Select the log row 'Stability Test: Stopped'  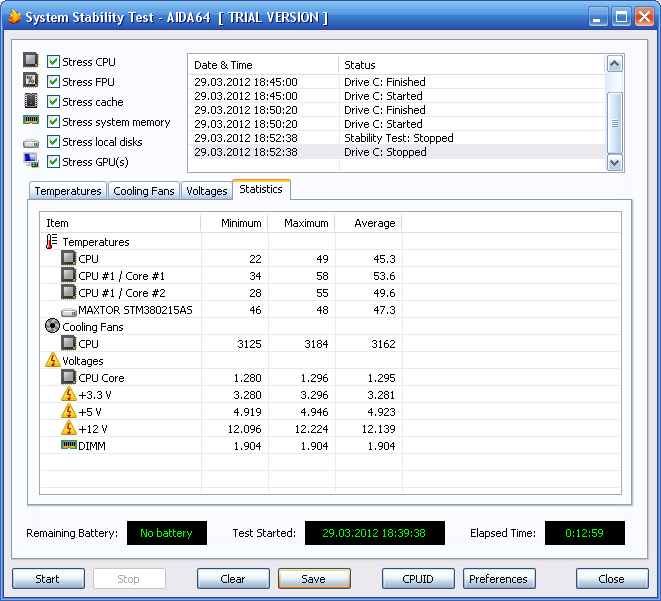coord(397,138)
